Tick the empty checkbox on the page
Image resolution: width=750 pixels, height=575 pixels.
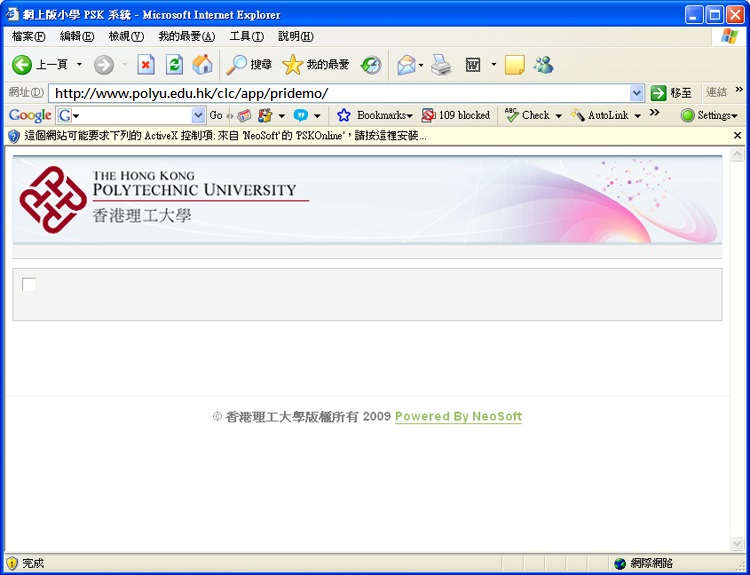[x=29, y=285]
